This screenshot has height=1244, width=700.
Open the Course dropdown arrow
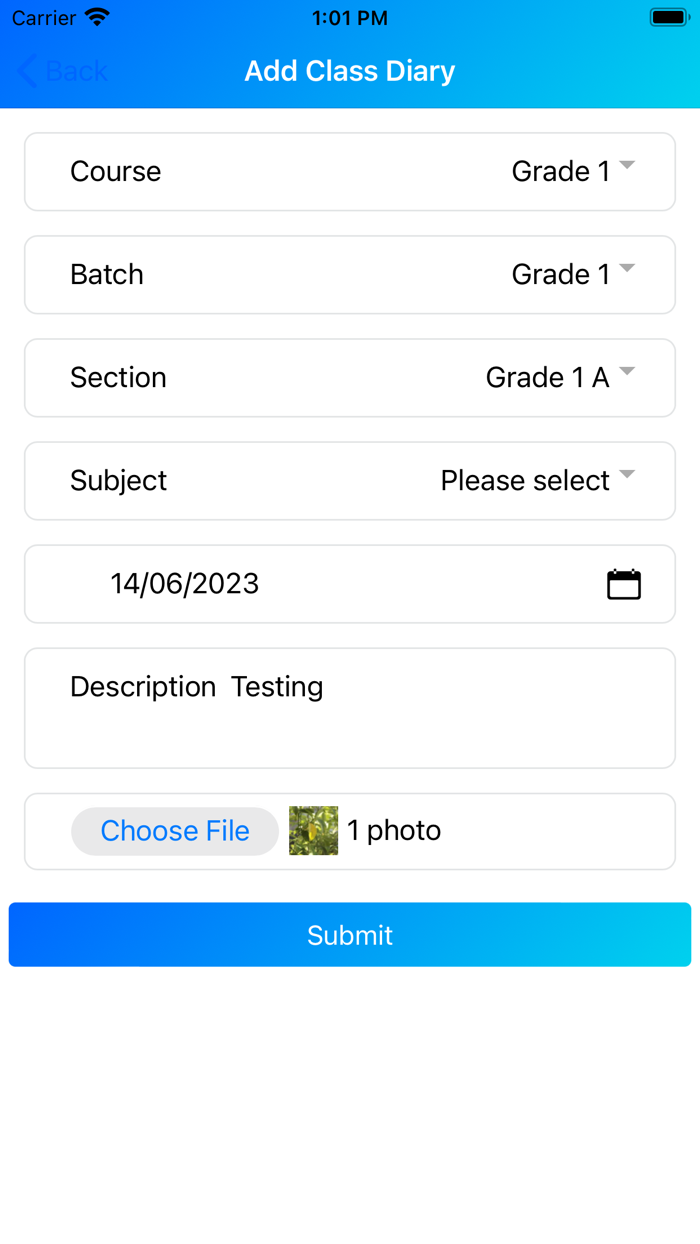(627, 166)
